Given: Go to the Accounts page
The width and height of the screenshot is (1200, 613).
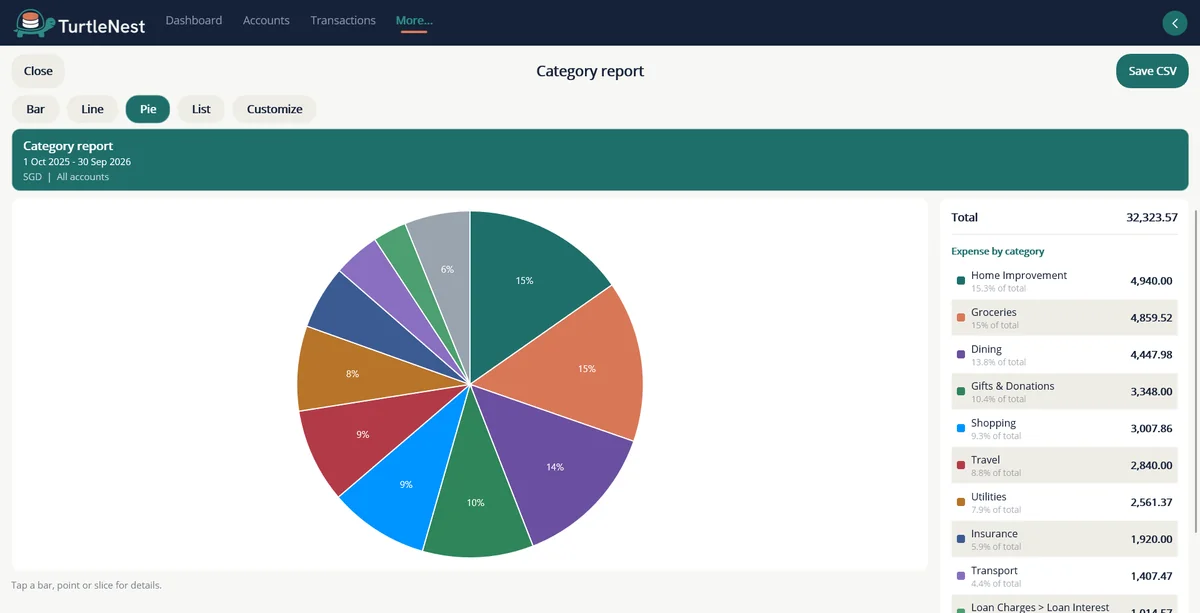Looking at the screenshot, I should pos(266,20).
